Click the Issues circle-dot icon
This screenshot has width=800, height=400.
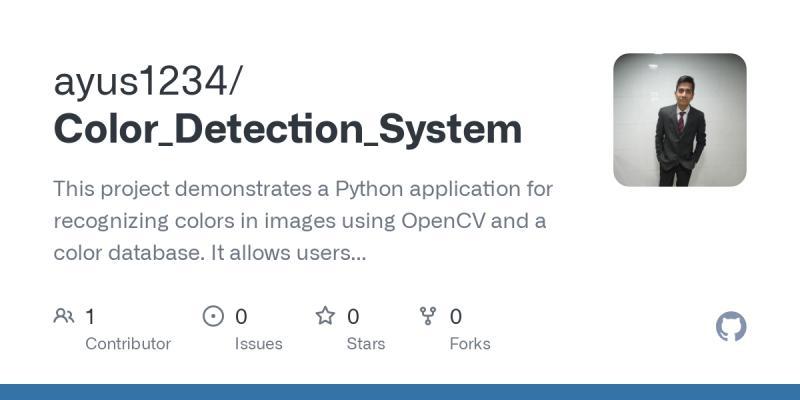tap(213, 316)
